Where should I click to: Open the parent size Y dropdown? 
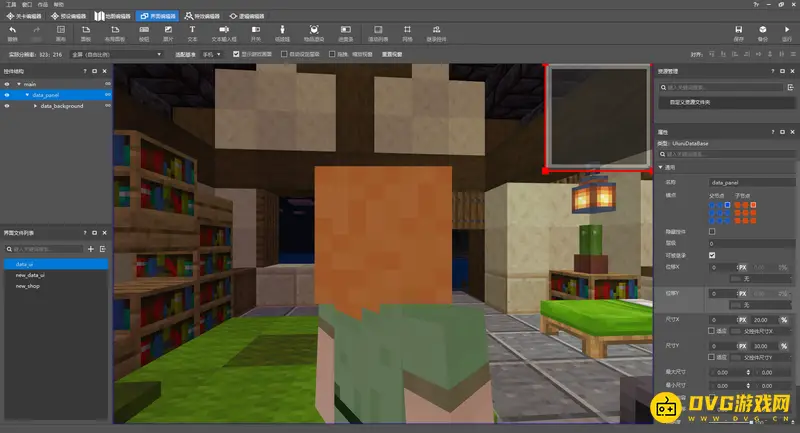(x=761, y=358)
